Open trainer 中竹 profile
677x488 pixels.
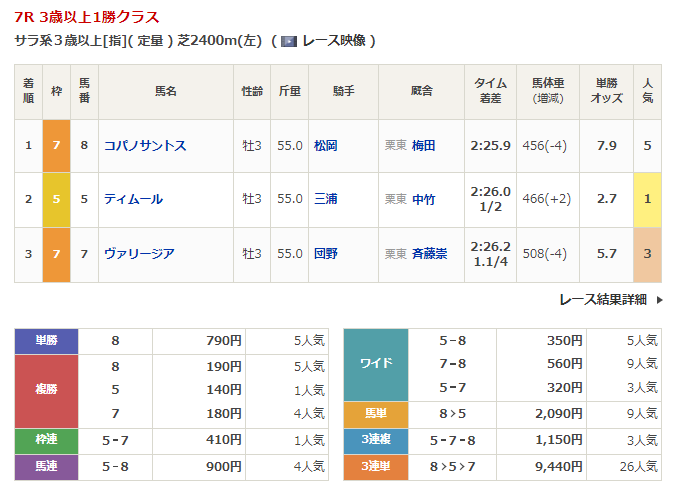(x=424, y=199)
